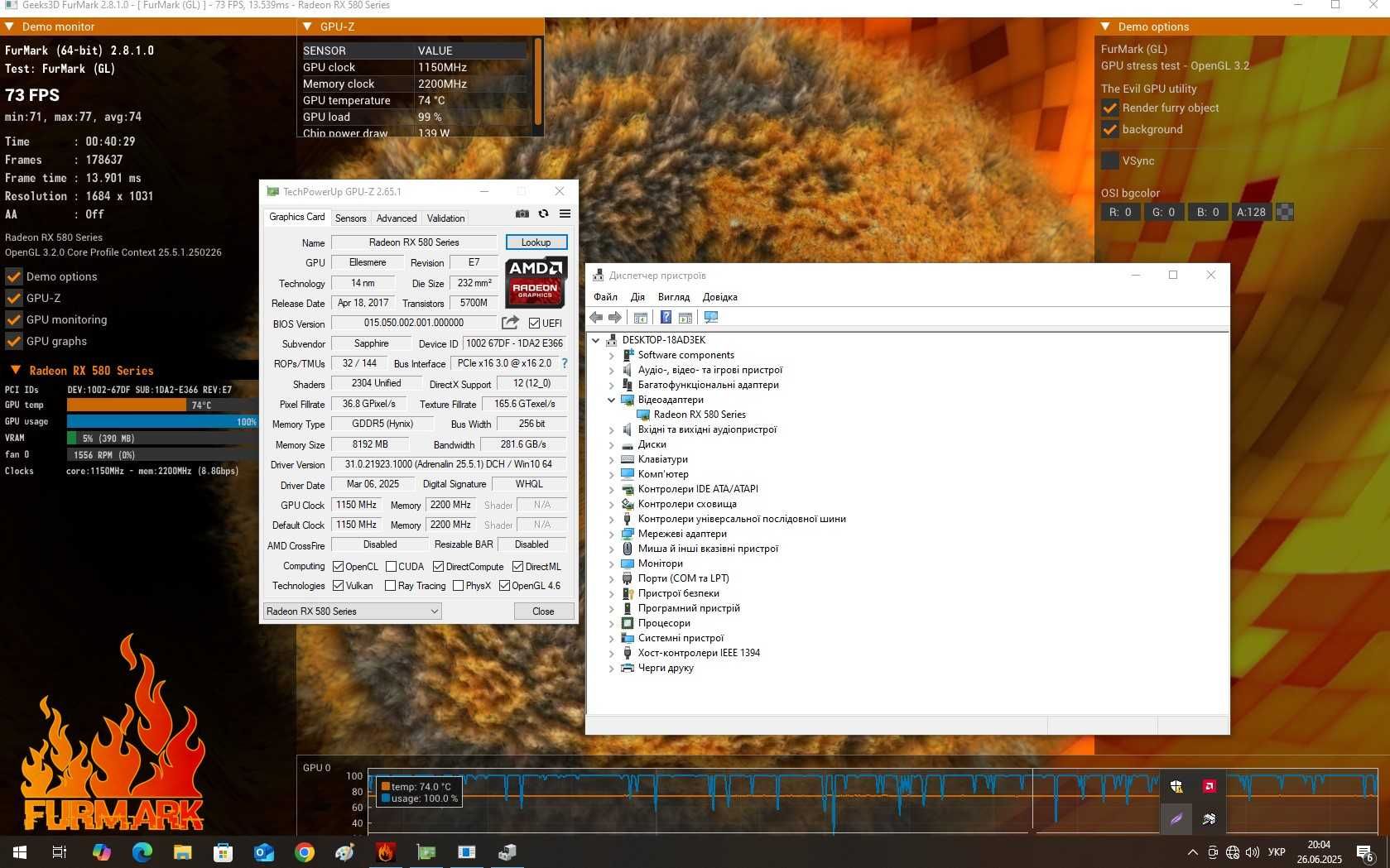Open File Explorer from the taskbar
Viewport: 1390px width, 868px height.
click(x=183, y=851)
